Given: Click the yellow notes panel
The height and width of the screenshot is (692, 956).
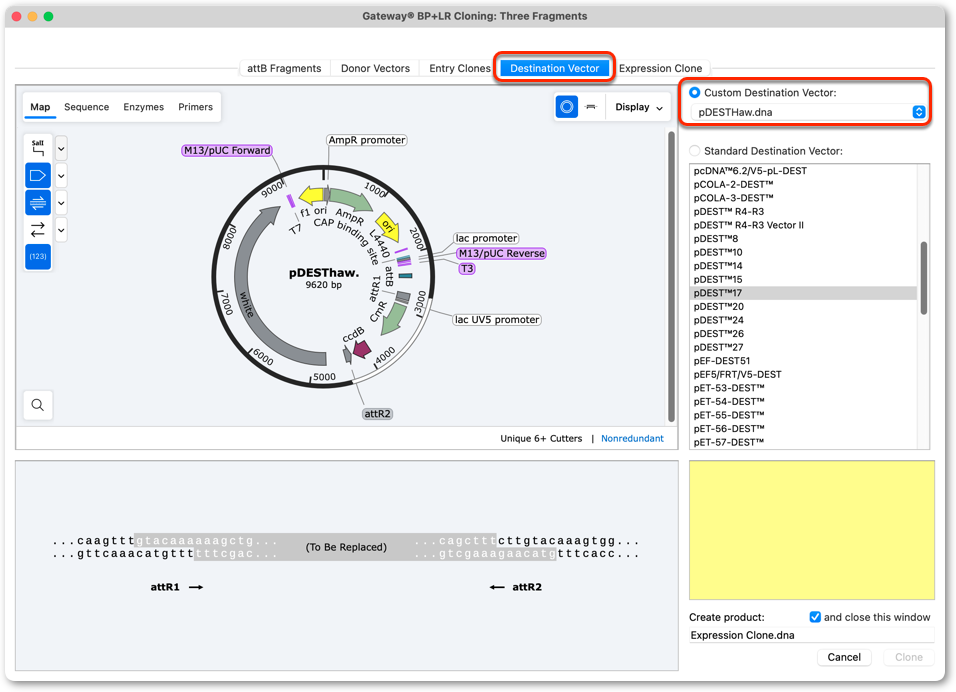Looking at the screenshot, I should (812, 530).
